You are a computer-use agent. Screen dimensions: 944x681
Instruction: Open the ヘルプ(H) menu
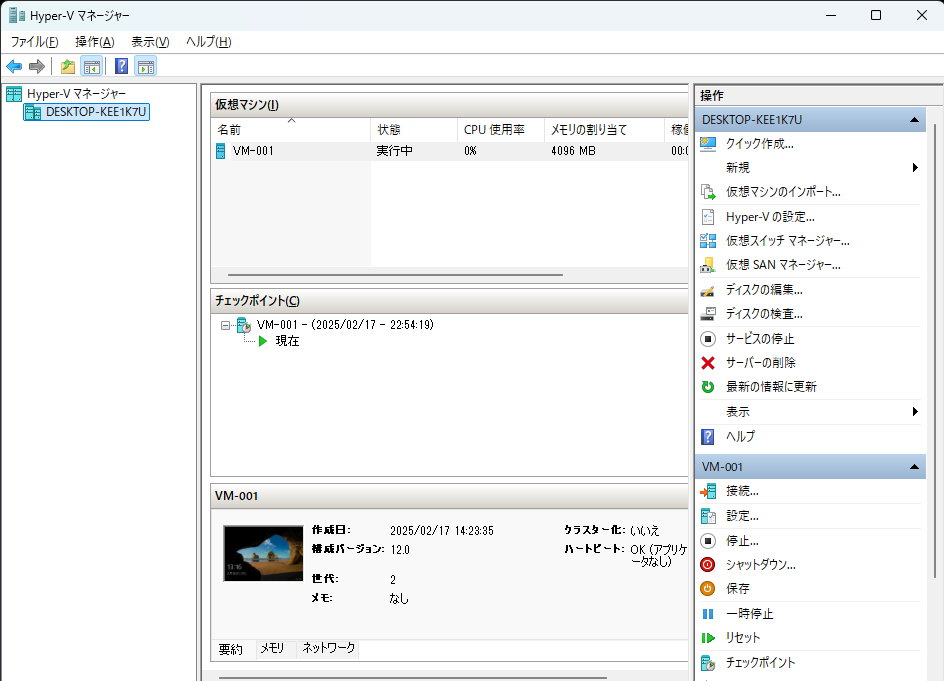pyautogui.click(x=208, y=42)
